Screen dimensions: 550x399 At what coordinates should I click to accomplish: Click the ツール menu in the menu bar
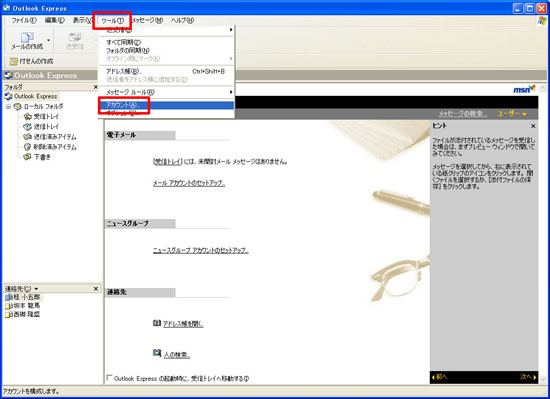[x=112, y=21]
